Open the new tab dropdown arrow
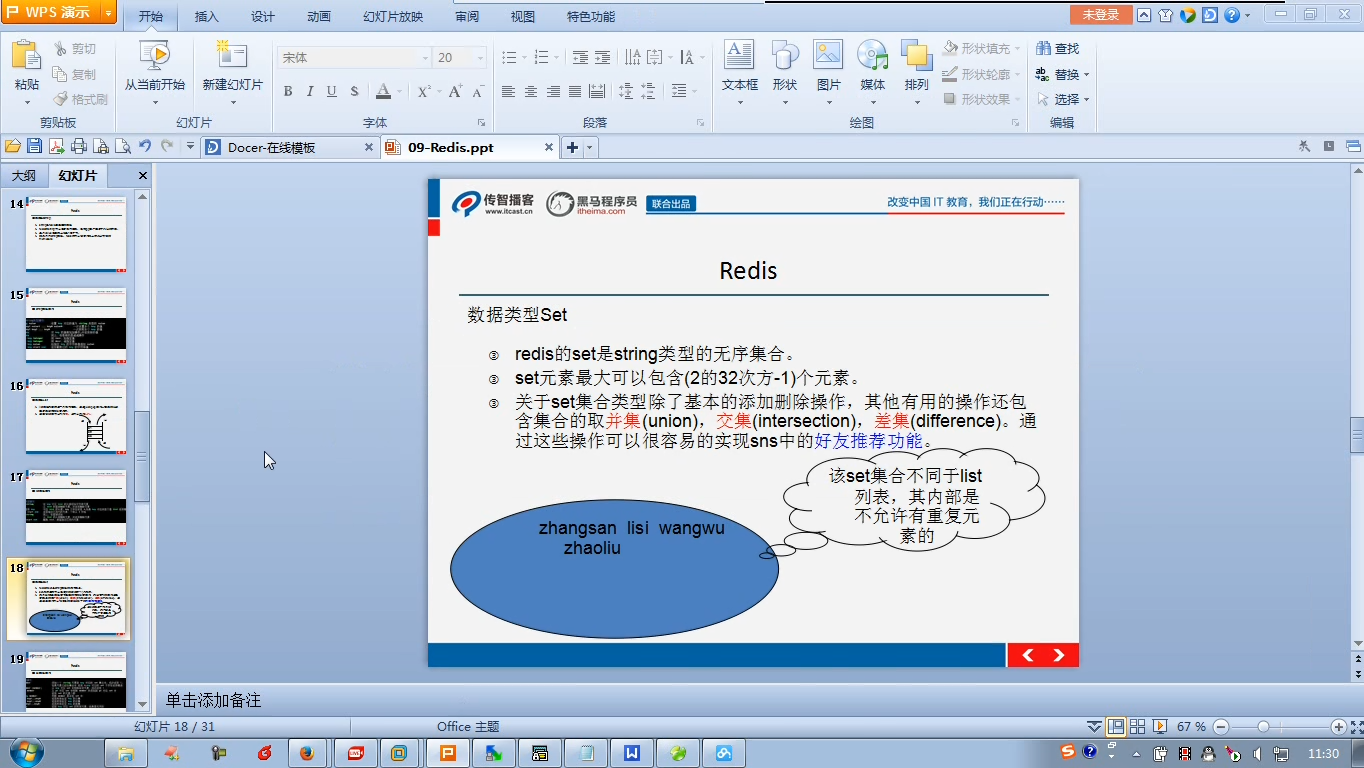Image resolution: width=1364 pixels, height=768 pixels. pos(590,147)
